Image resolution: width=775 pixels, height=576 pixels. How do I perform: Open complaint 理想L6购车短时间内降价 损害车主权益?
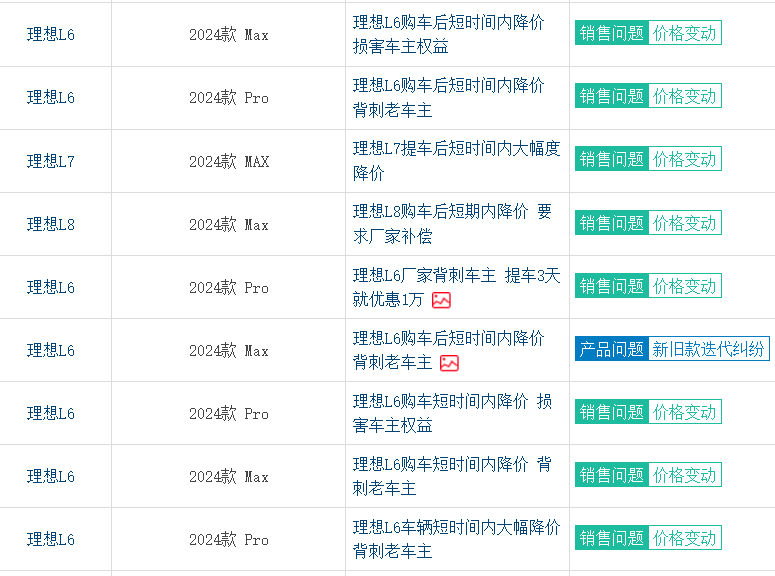pos(452,413)
